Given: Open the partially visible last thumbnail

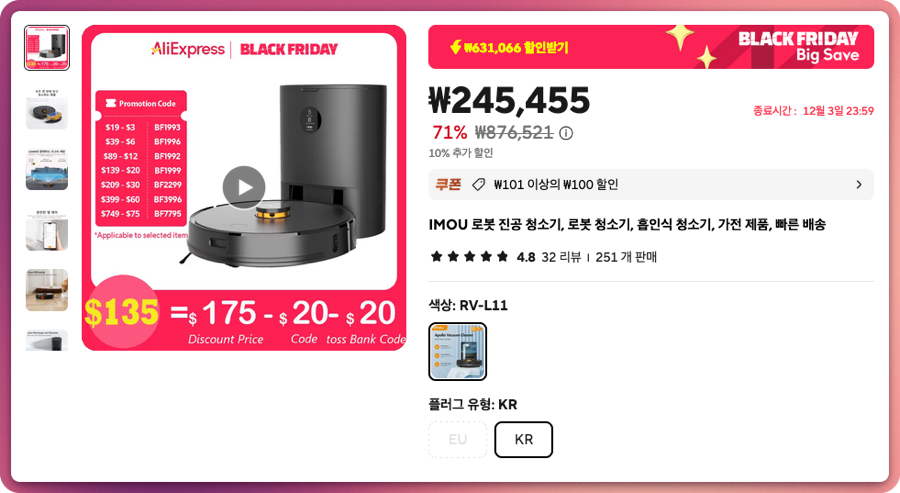Looking at the screenshot, I should 46,340.
